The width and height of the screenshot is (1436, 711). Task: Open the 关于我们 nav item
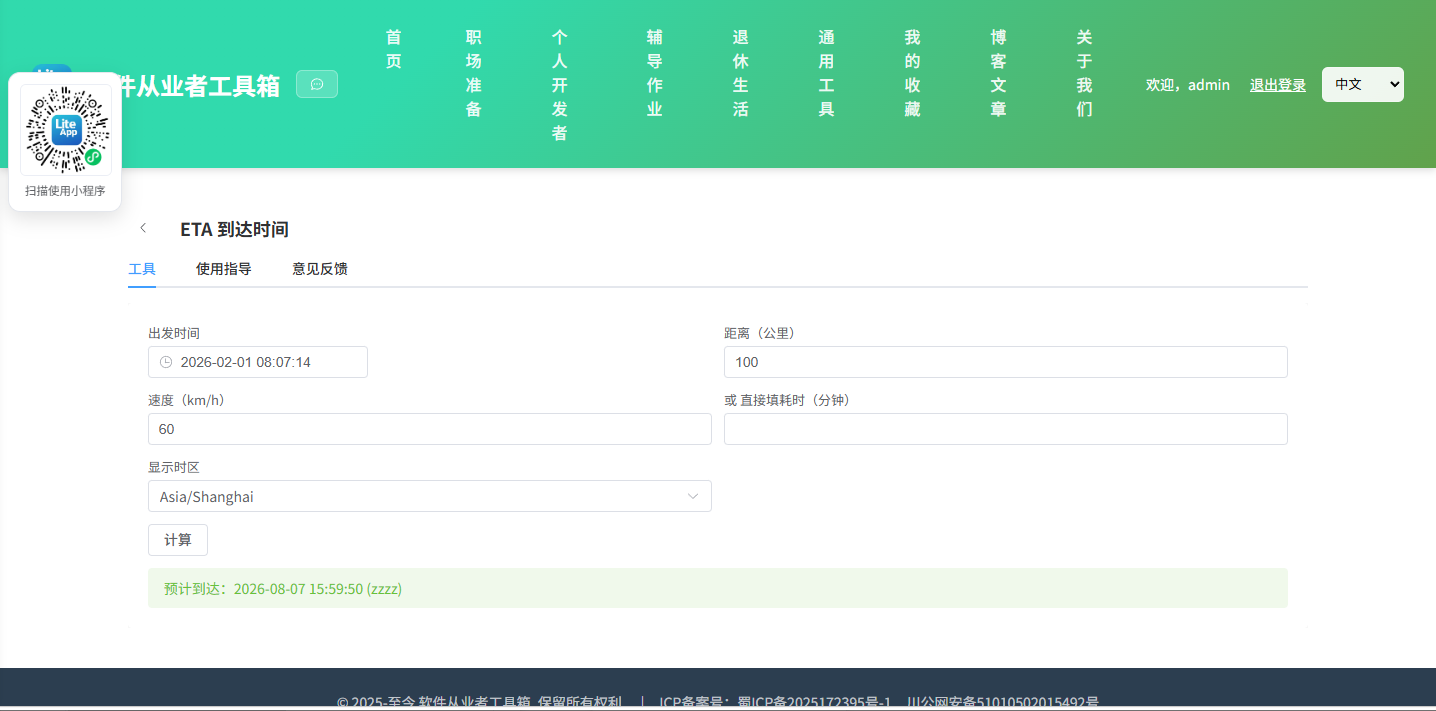(1085, 73)
